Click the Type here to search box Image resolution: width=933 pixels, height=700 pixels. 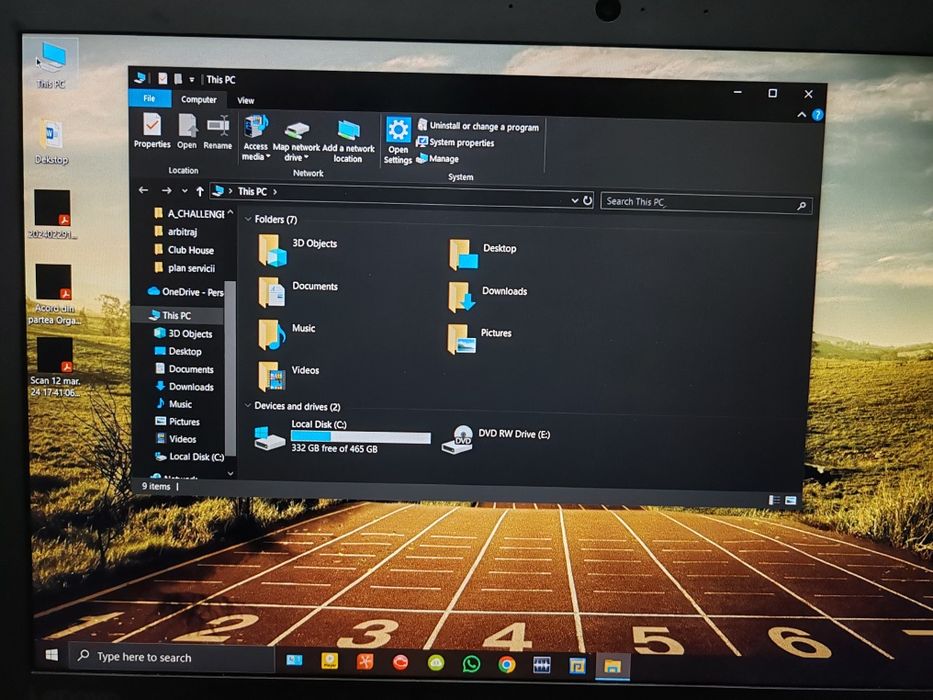tap(171, 657)
